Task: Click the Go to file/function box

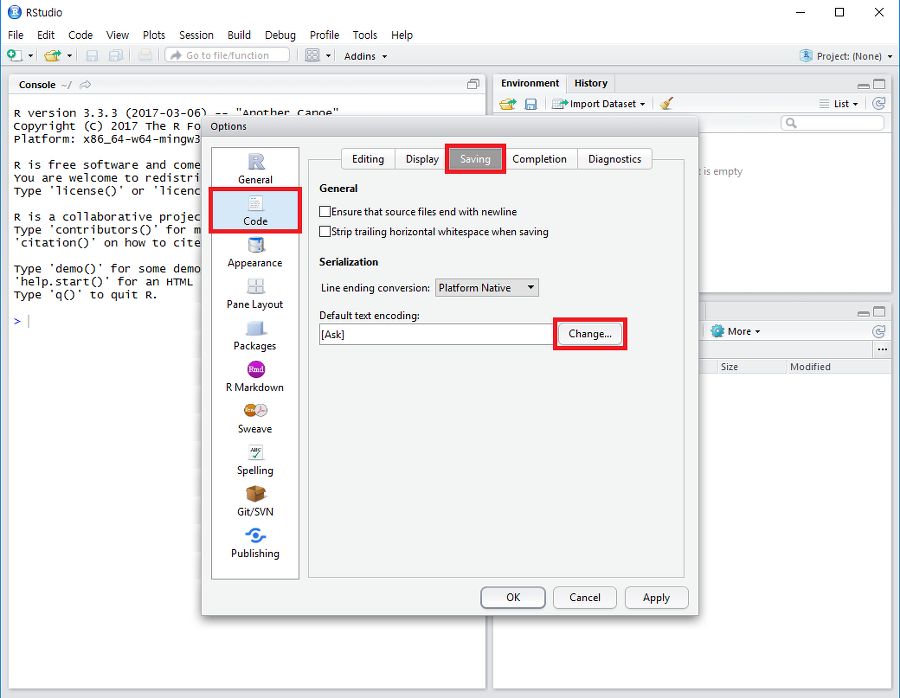Action: tap(227, 56)
